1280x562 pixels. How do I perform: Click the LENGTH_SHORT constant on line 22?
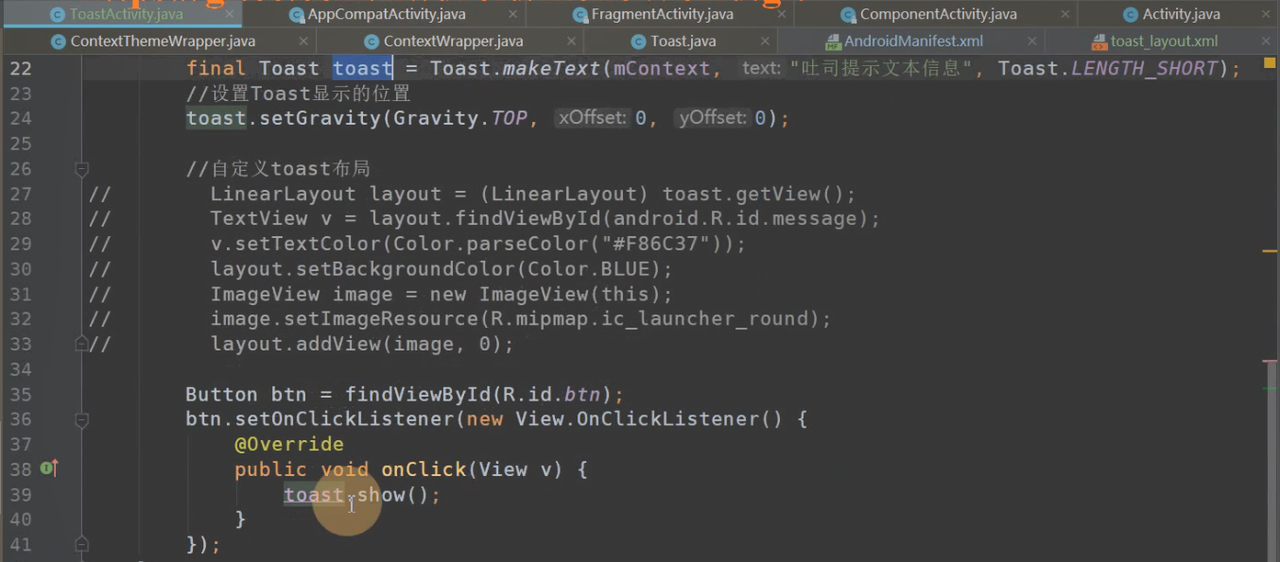[x=1143, y=68]
